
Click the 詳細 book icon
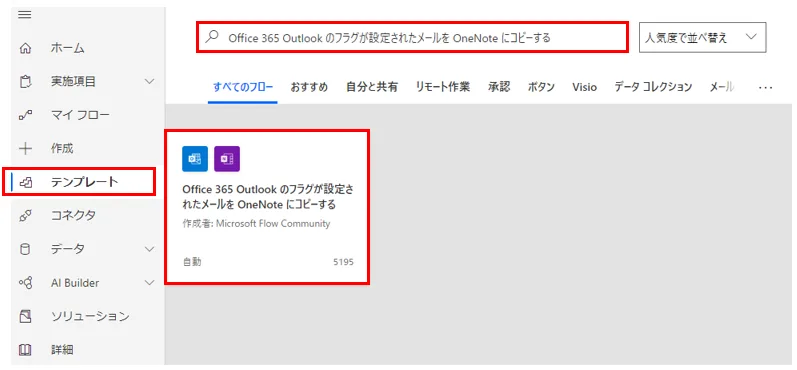[25, 350]
